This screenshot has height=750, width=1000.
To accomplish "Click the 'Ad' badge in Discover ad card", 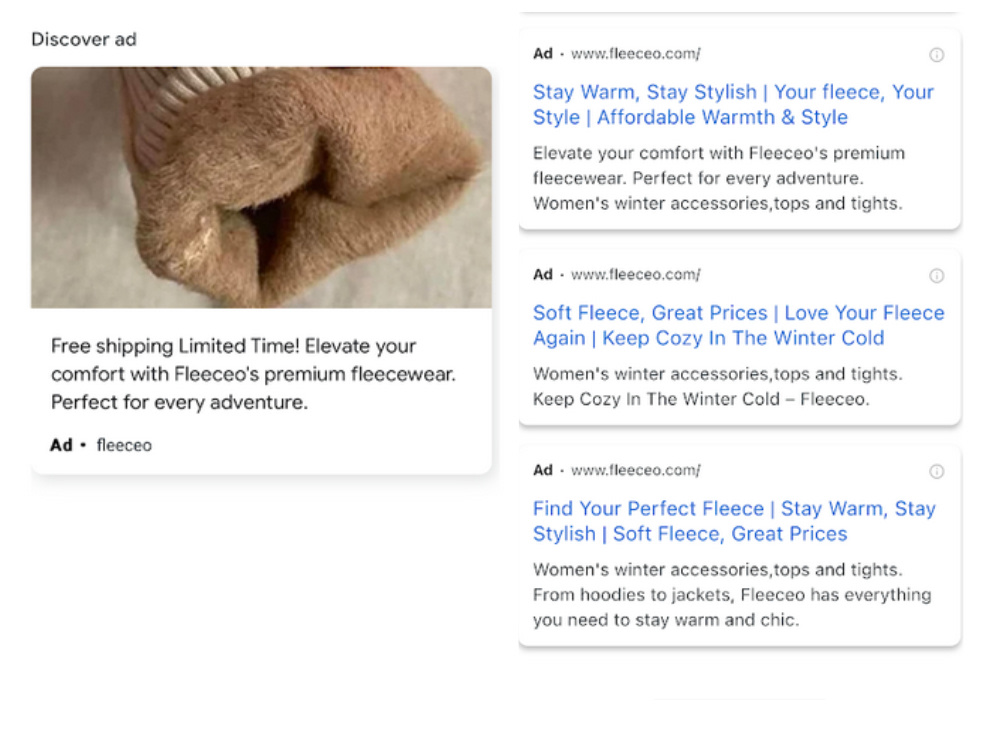I will [61, 445].
